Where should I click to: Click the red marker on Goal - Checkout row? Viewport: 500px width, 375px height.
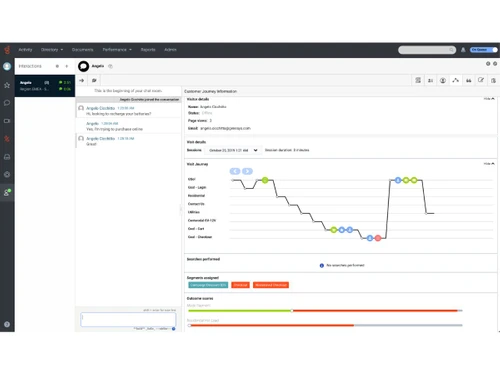pyautogui.click(x=378, y=238)
